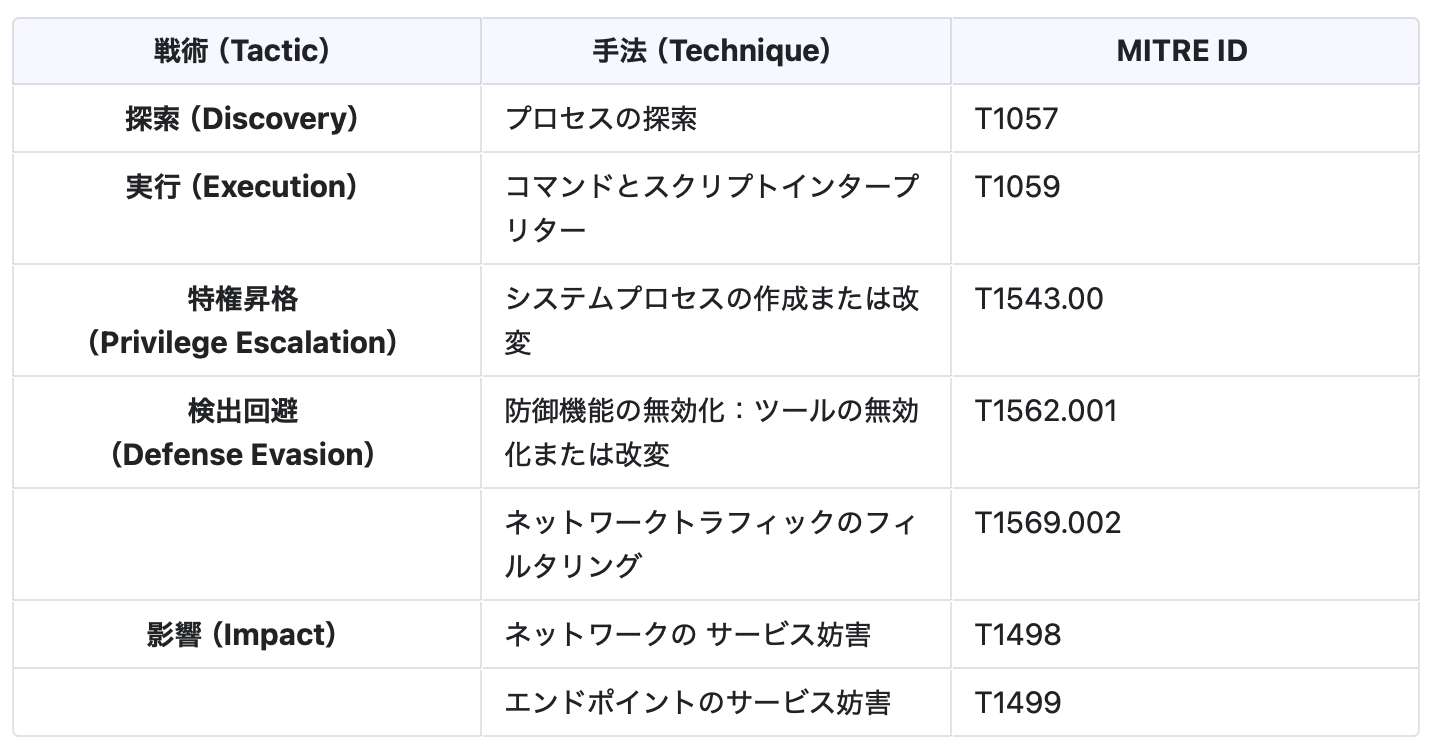1432x754 pixels.
Task: Click the プロセスの探索 technique cell
Action: tap(601, 119)
